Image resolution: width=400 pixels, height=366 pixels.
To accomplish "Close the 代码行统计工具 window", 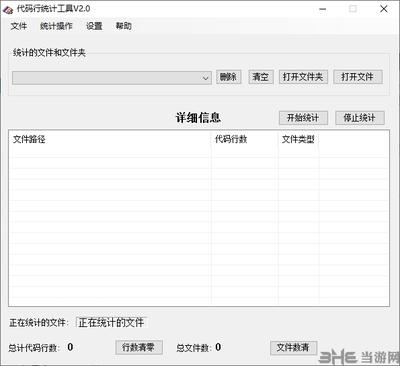I will [384, 9].
